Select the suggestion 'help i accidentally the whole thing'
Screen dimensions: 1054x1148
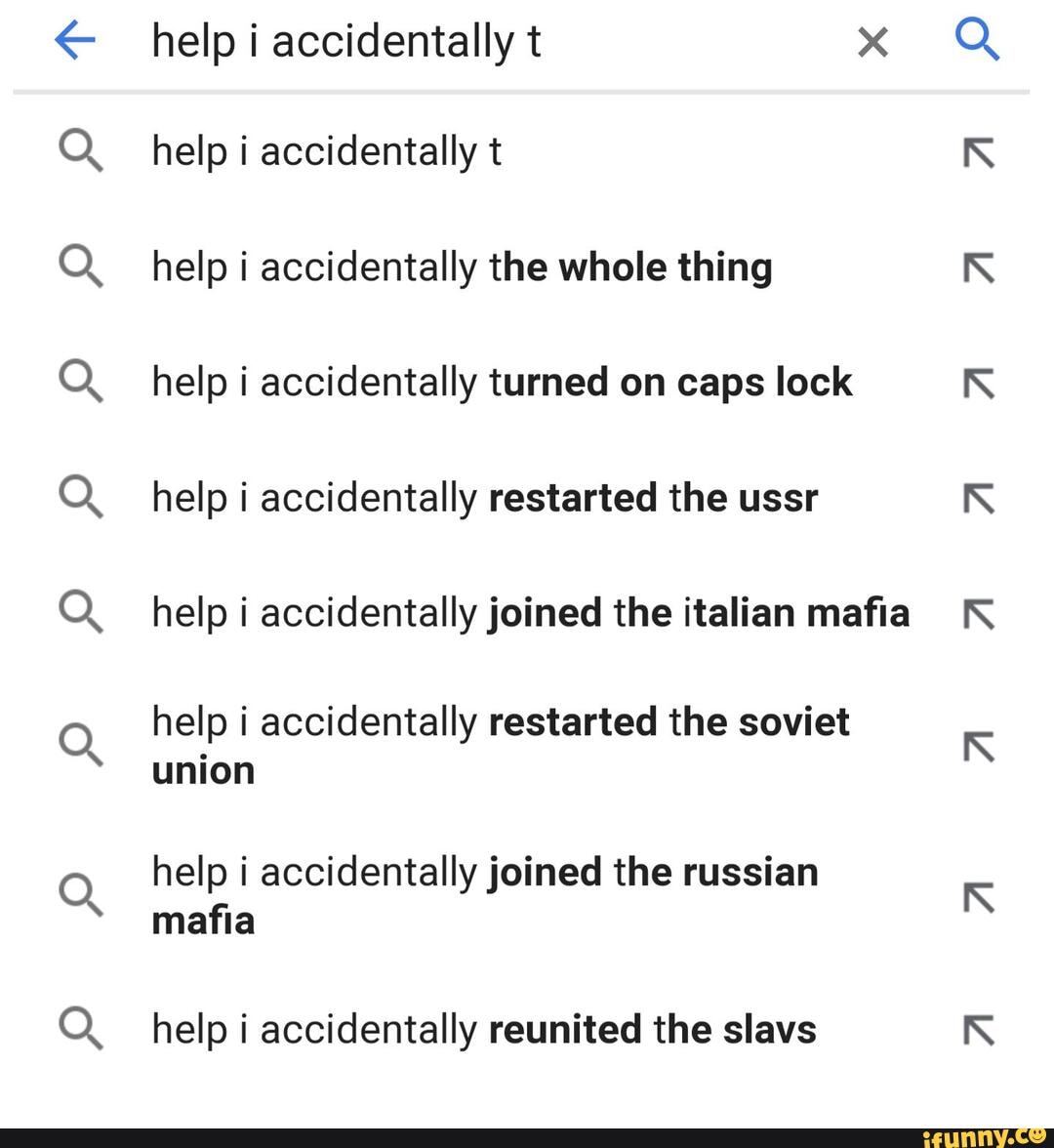click(461, 266)
